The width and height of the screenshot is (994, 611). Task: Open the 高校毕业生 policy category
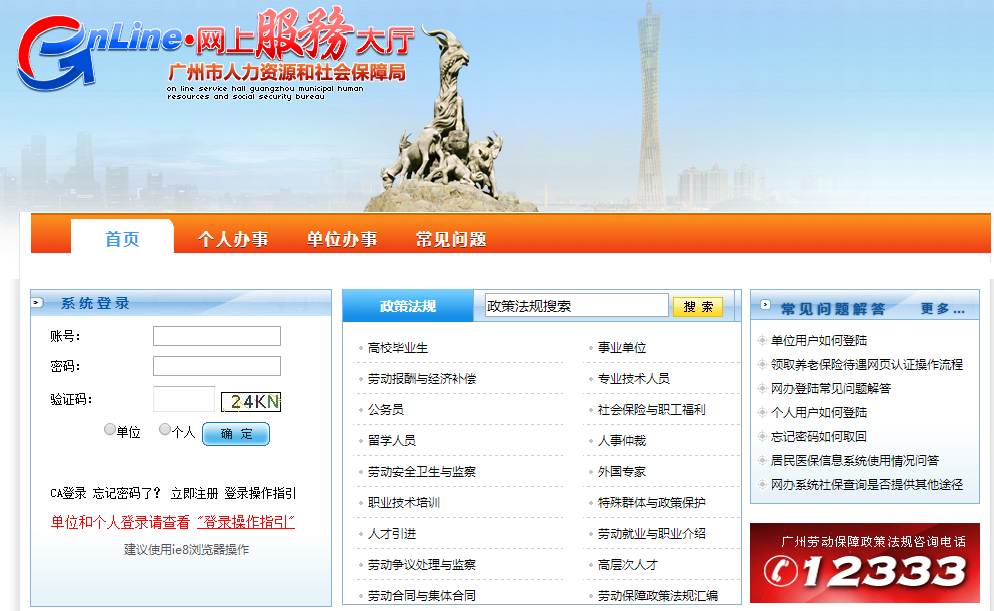tap(397, 347)
